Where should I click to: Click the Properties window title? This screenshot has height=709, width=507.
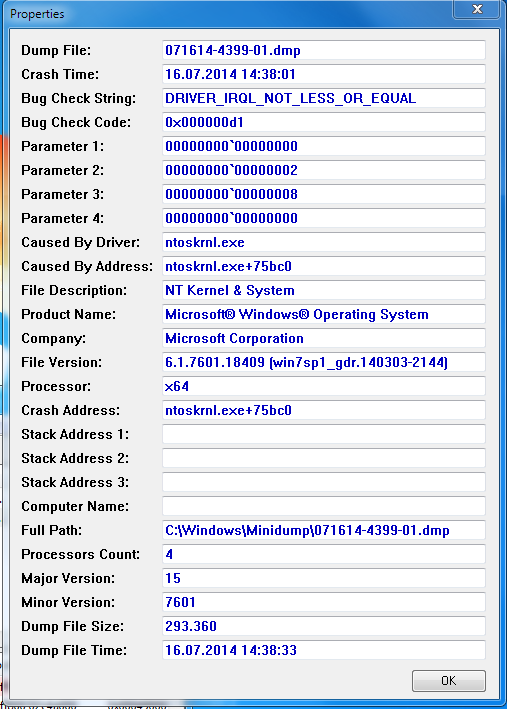click(37, 14)
